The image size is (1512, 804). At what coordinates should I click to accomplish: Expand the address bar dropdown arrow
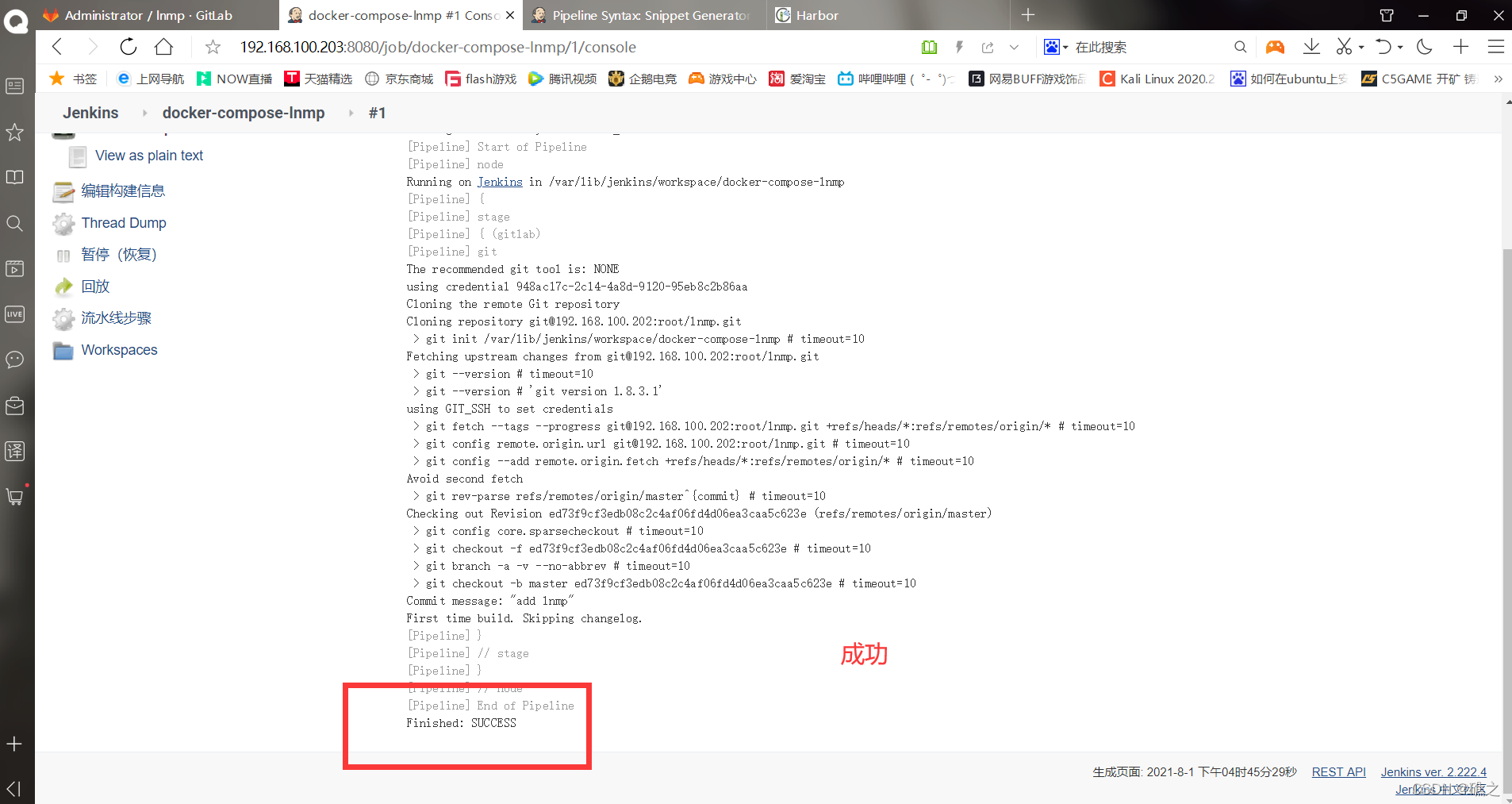coord(1014,47)
